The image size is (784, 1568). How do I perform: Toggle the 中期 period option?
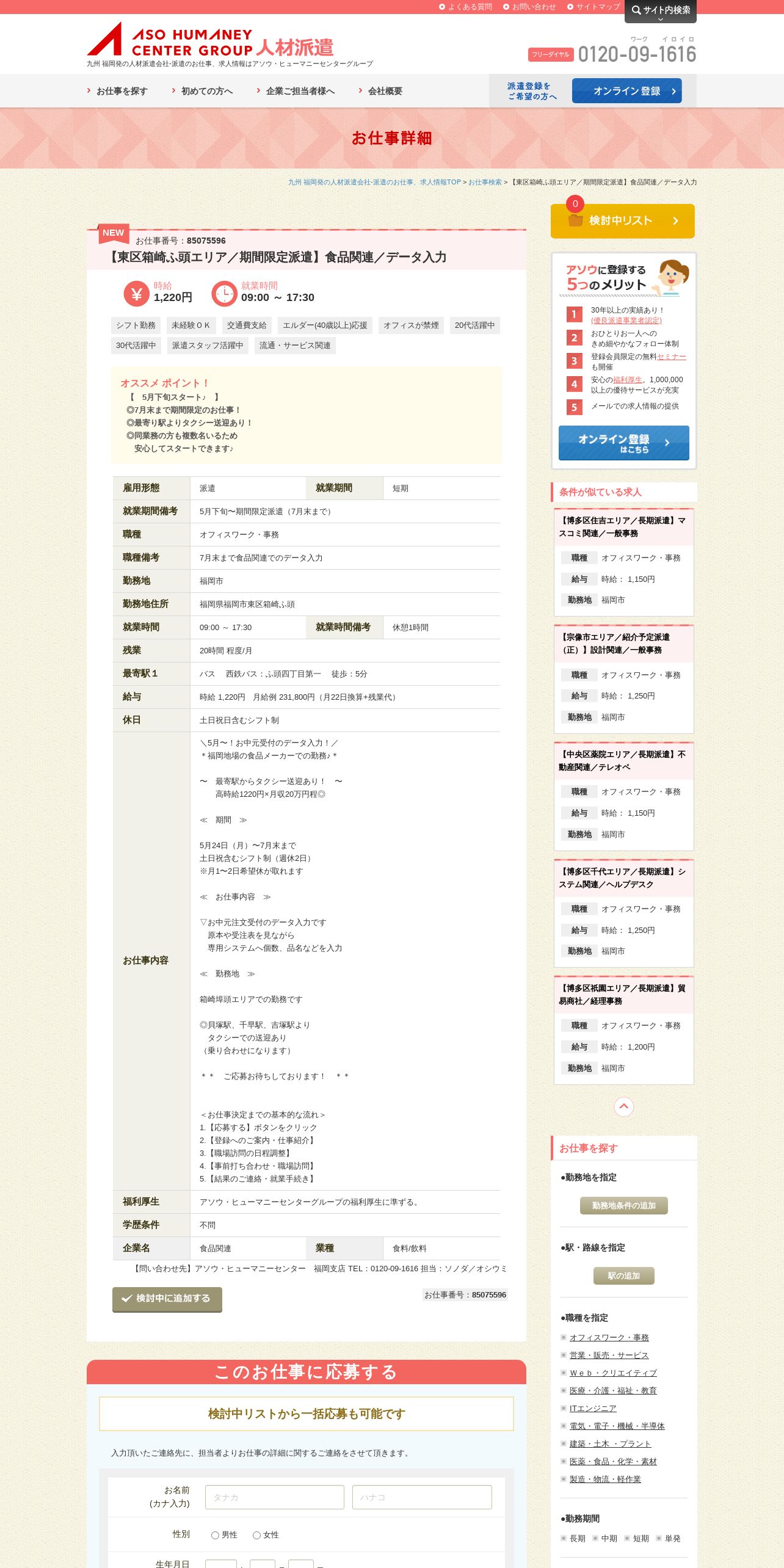click(604, 1538)
